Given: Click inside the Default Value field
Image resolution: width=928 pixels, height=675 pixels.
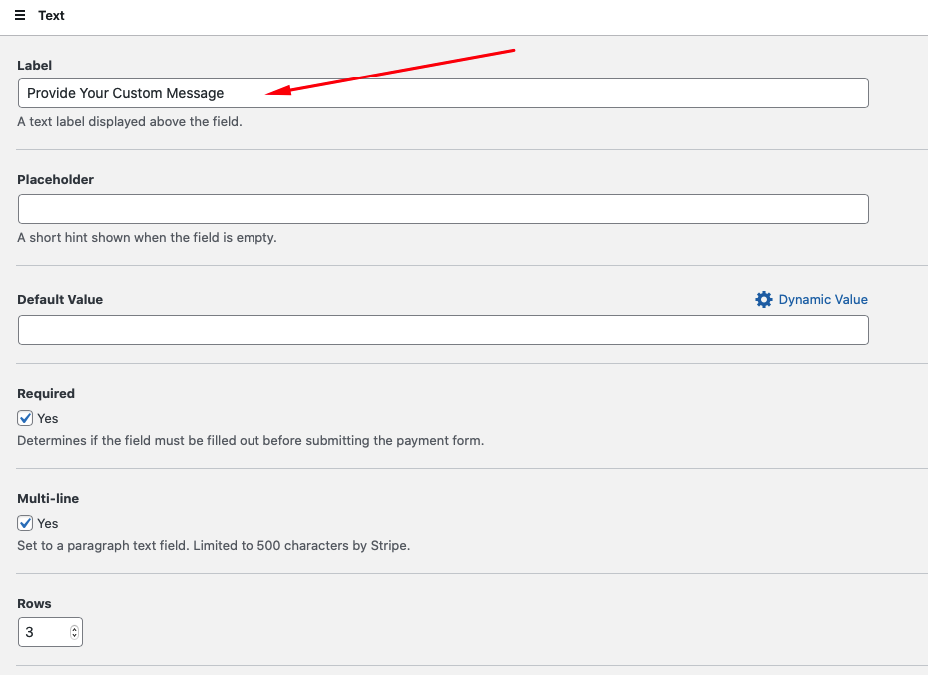Looking at the screenshot, I should (443, 330).
